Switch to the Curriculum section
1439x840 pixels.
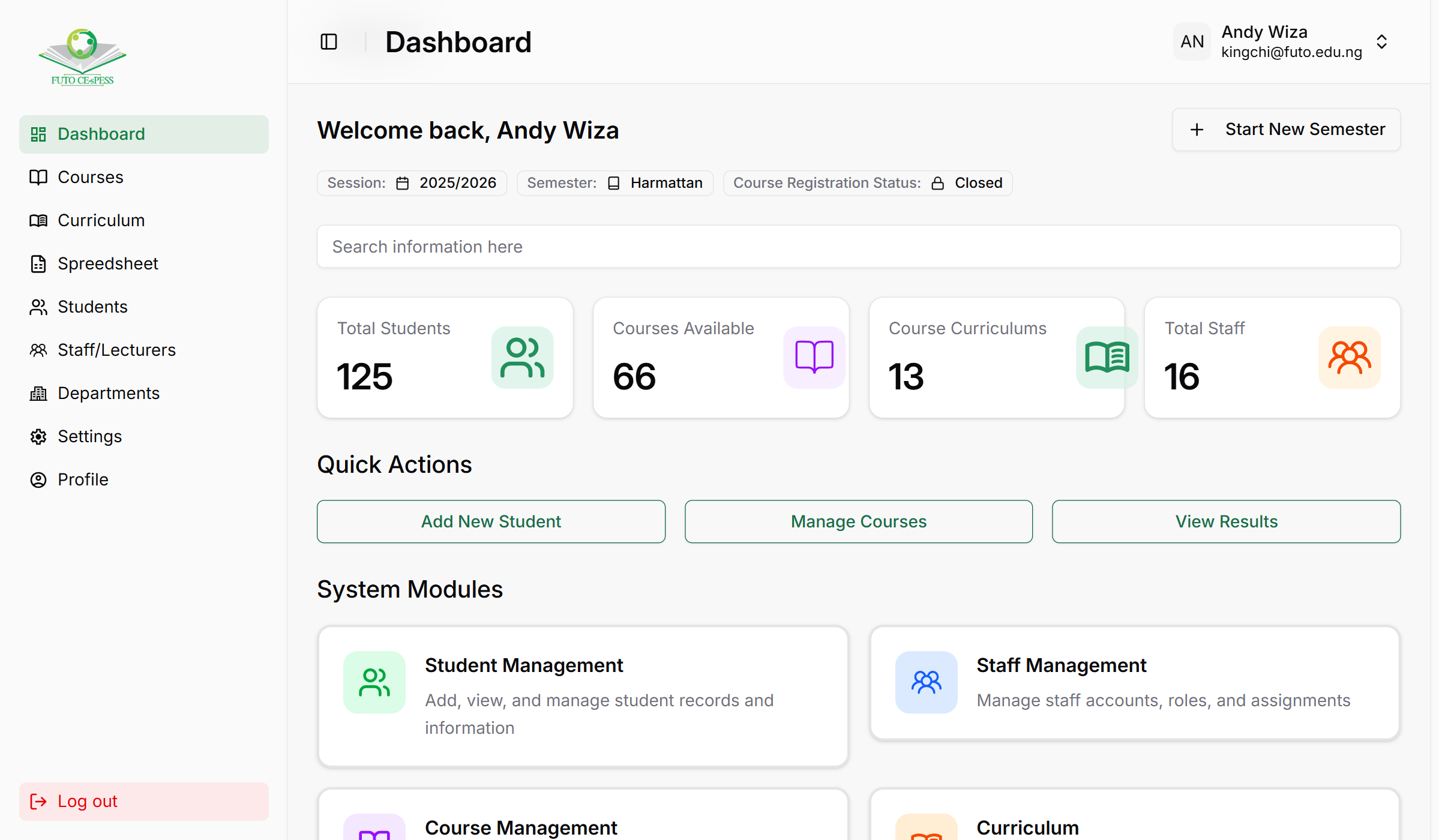click(x=101, y=220)
